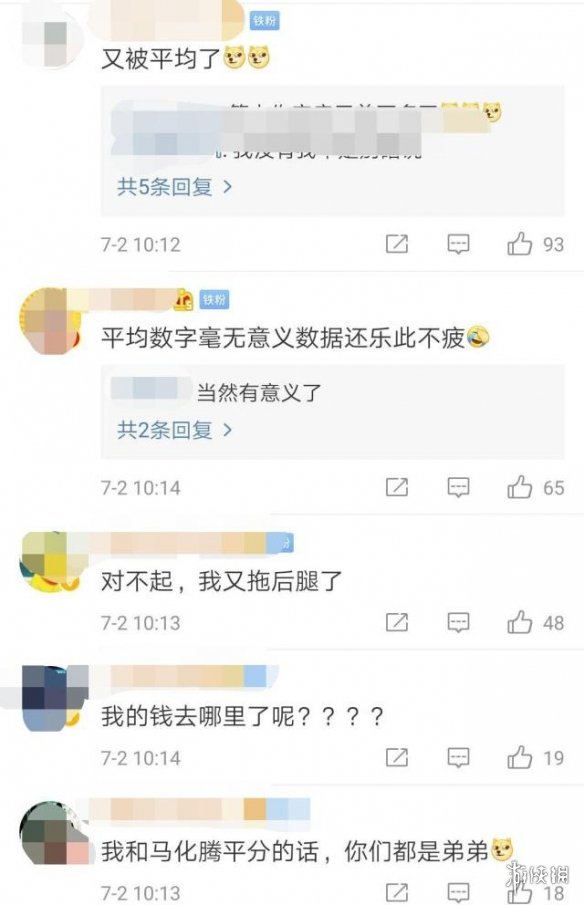Like the comment with 93 likes

519,244
